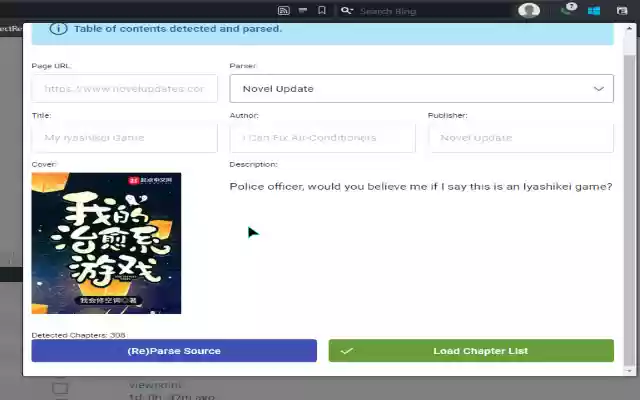Click the Title field My Iyashikei Game
The width and height of the screenshot is (640, 400).
[124, 138]
